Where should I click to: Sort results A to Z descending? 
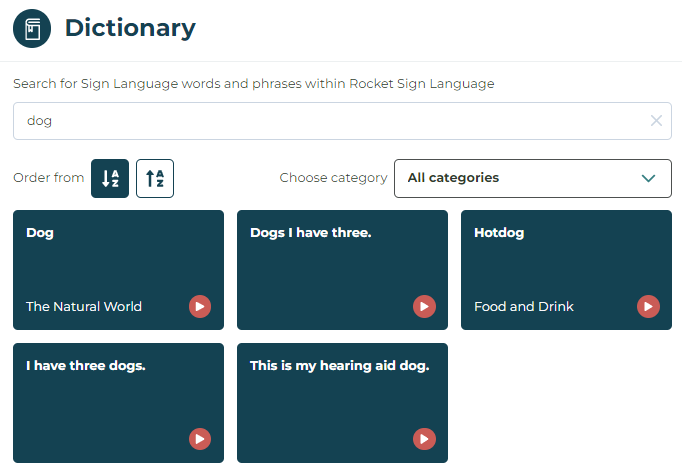pos(110,179)
